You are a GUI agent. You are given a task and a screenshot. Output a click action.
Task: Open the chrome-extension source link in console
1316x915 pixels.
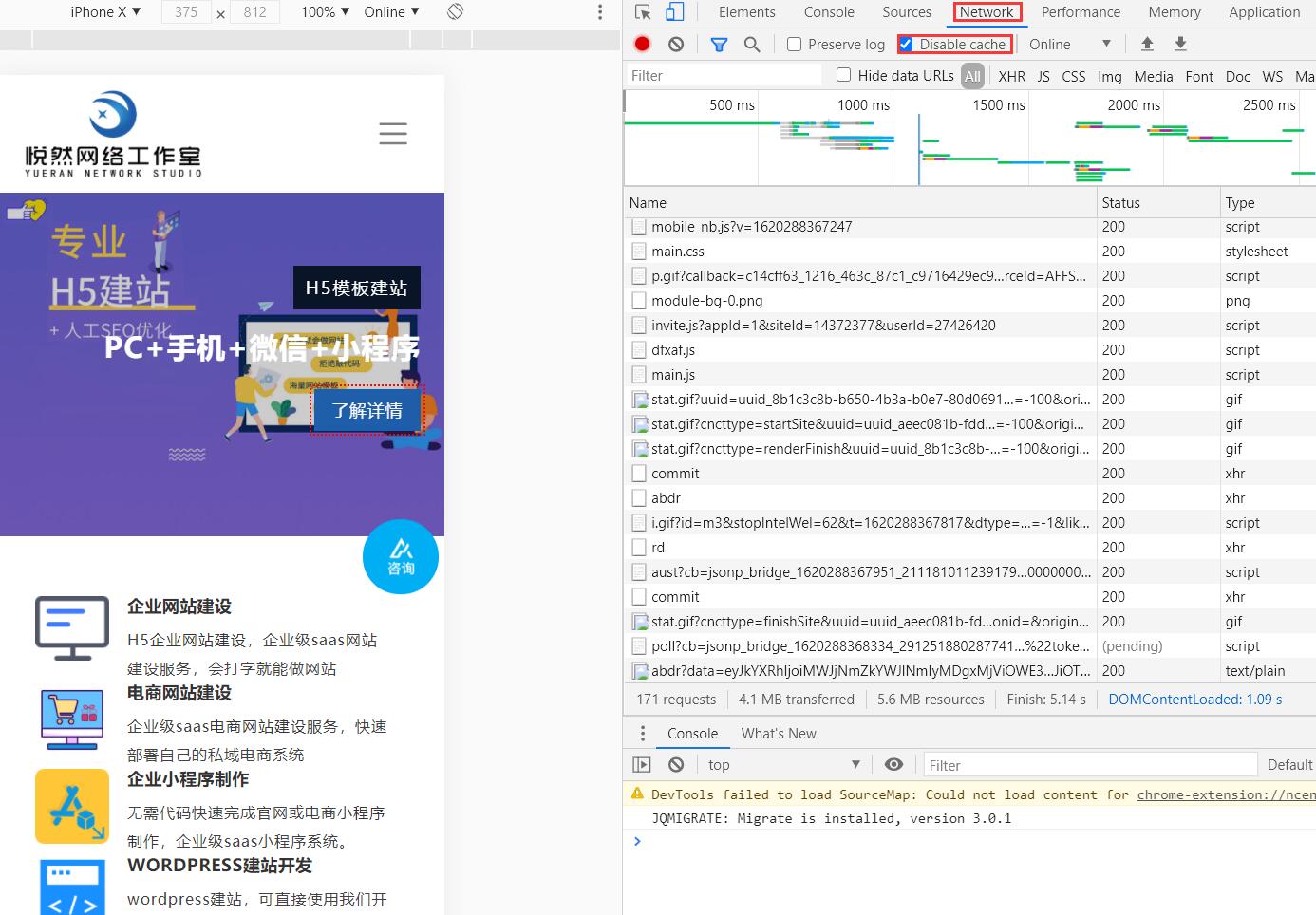click(1226, 794)
